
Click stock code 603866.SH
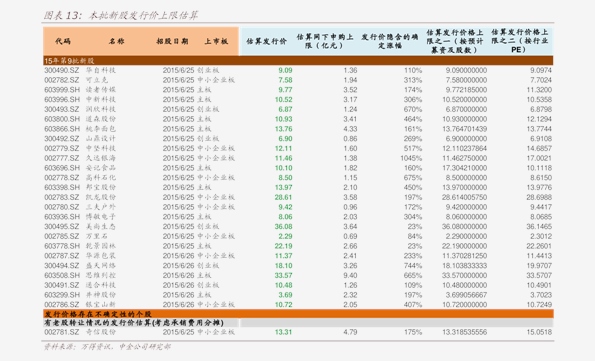pos(62,129)
